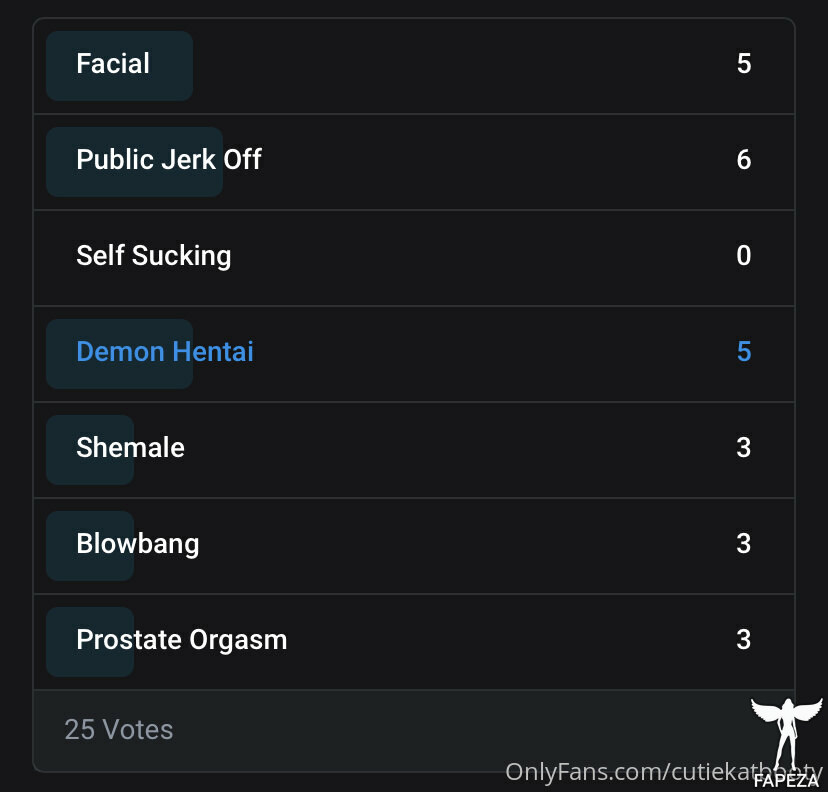Click the Facial result progress bar
828x792 pixels.
(x=119, y=66)
